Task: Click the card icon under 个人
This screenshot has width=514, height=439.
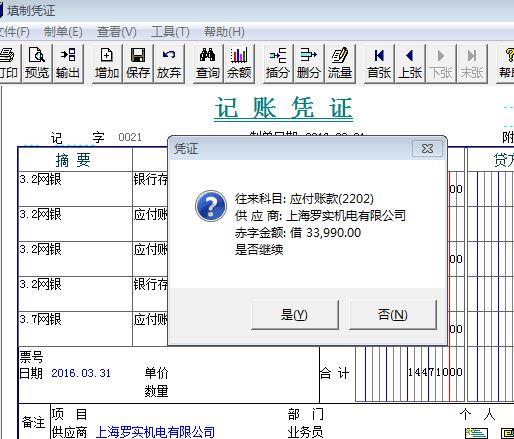Action: point(476,433)
